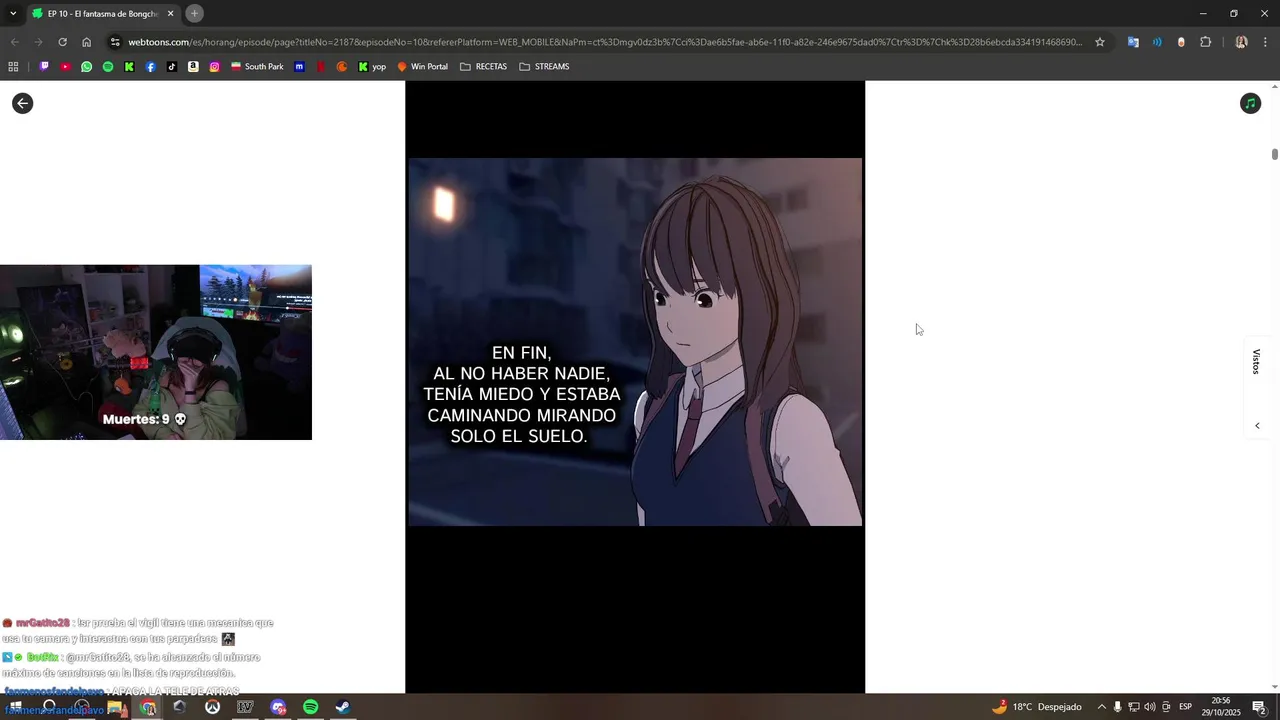This screenshot has width=1280, height=720.
Task: Open the Facebook bookmark
Action: (151, 67)
